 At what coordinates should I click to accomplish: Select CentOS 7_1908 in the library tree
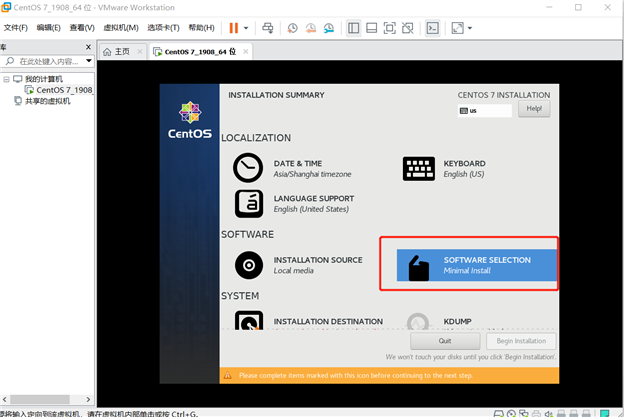[x=64, y=90]
